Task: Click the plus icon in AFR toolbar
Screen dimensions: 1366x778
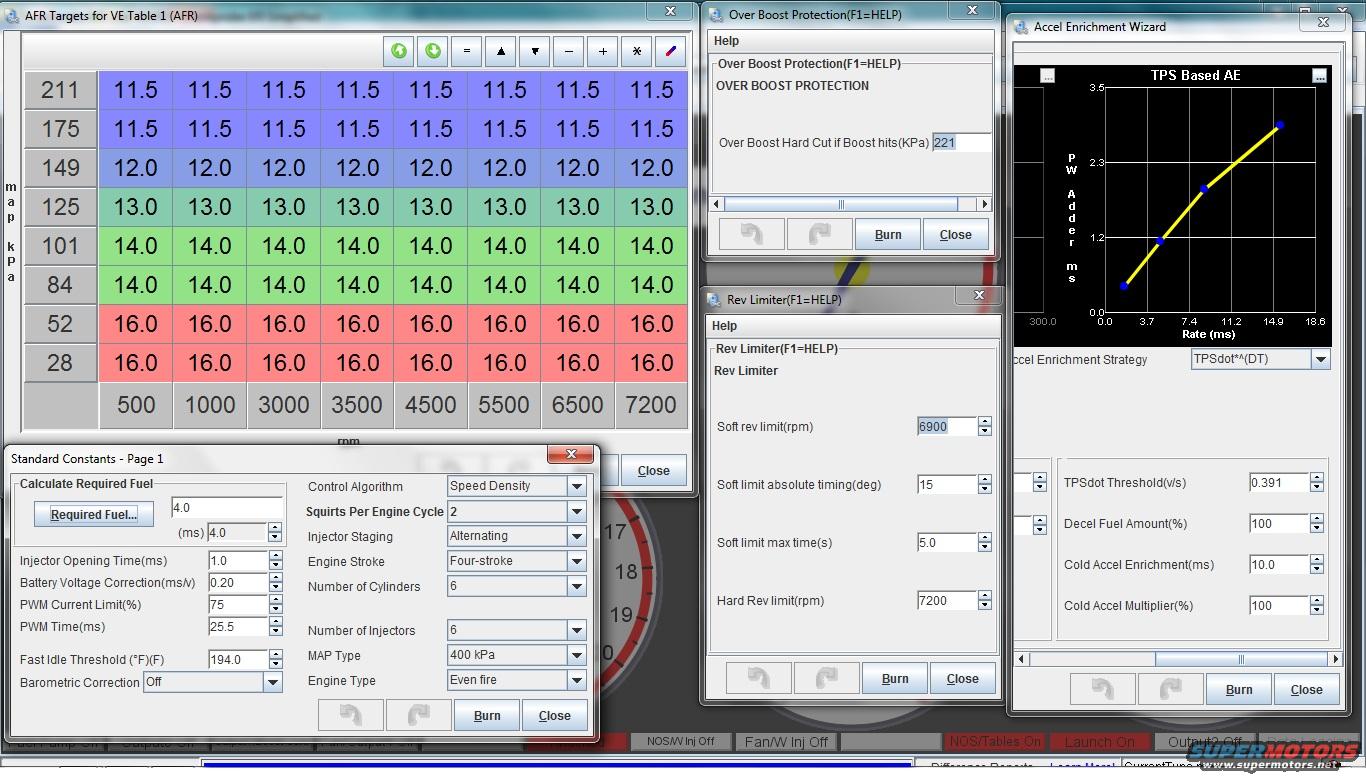Action: (603, 51)
